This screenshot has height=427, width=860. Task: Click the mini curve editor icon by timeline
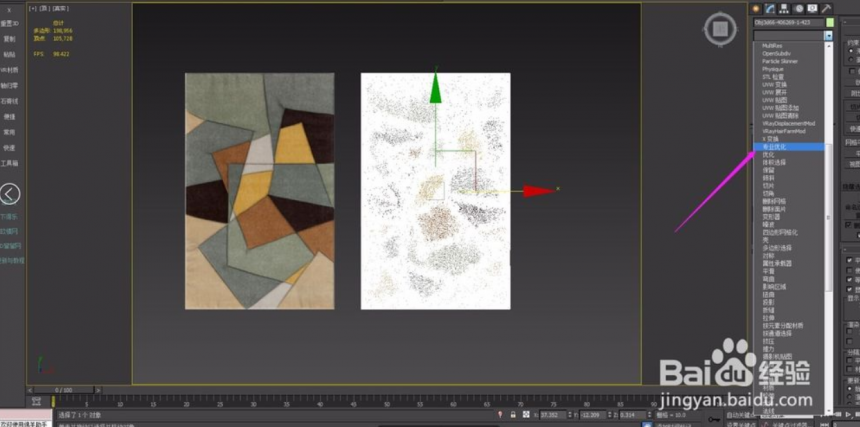tap(36, 402)
